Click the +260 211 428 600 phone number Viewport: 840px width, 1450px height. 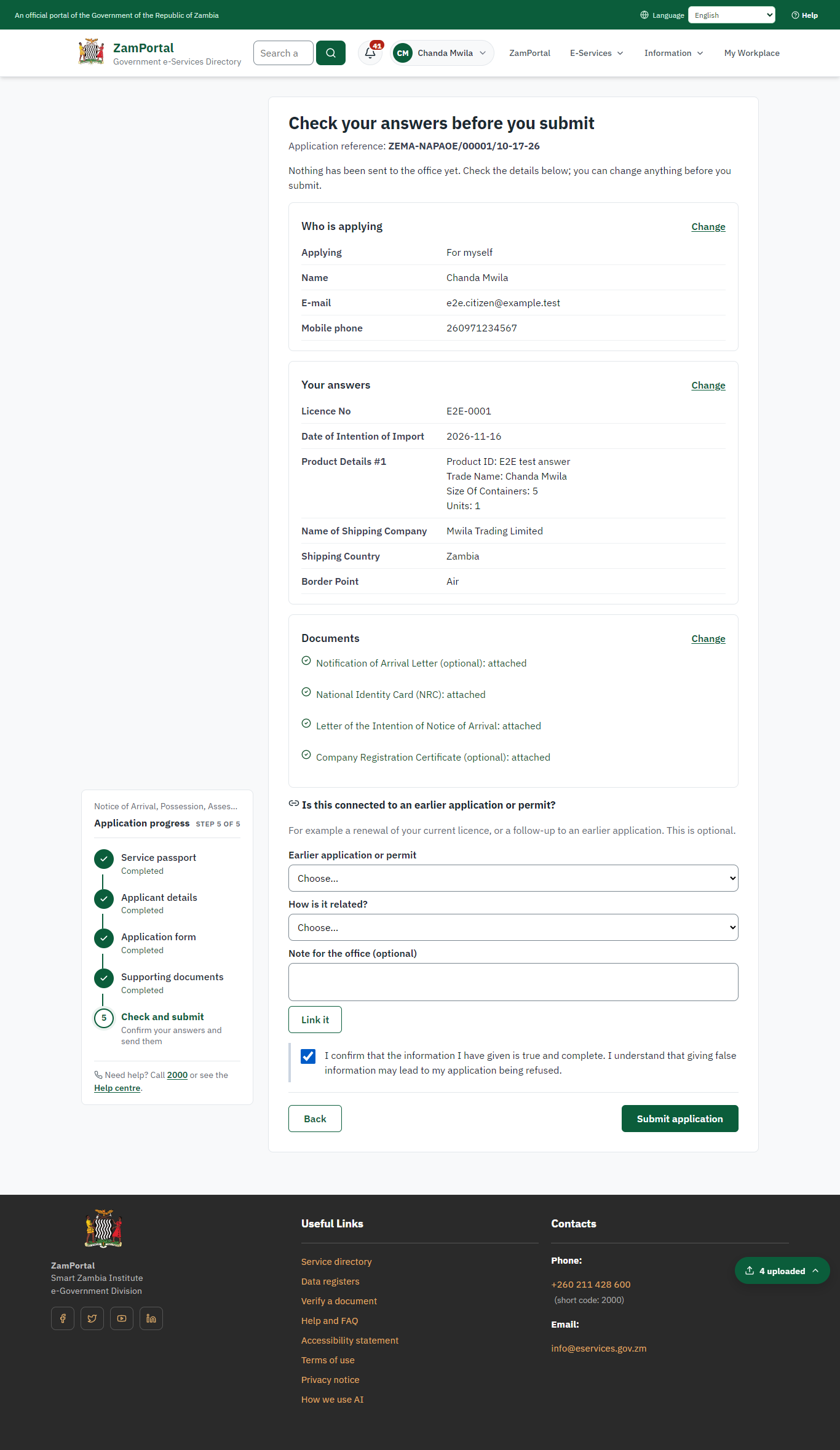coord(591,1285)
